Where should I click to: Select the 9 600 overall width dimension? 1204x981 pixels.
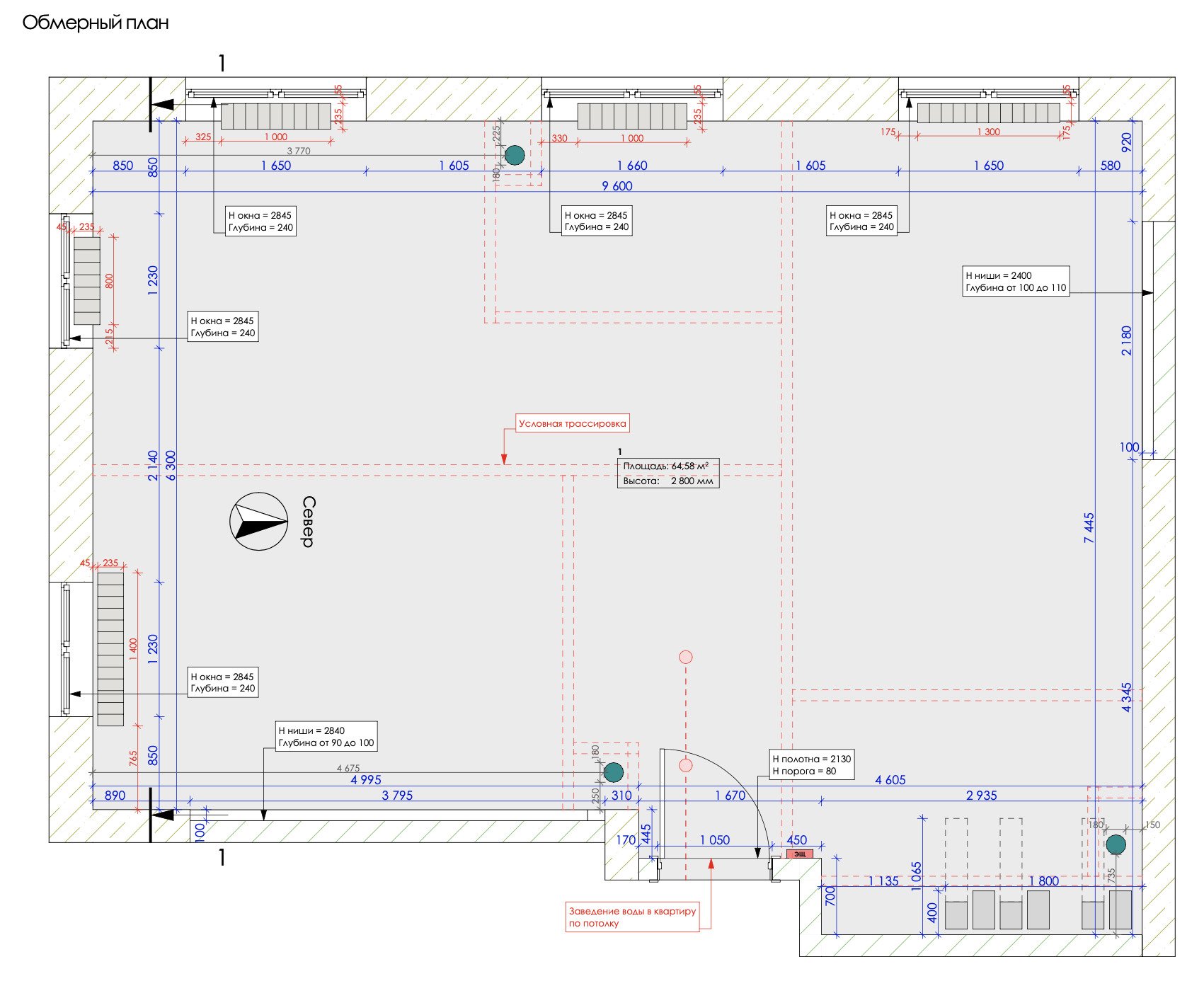click(x=617, y=185)
